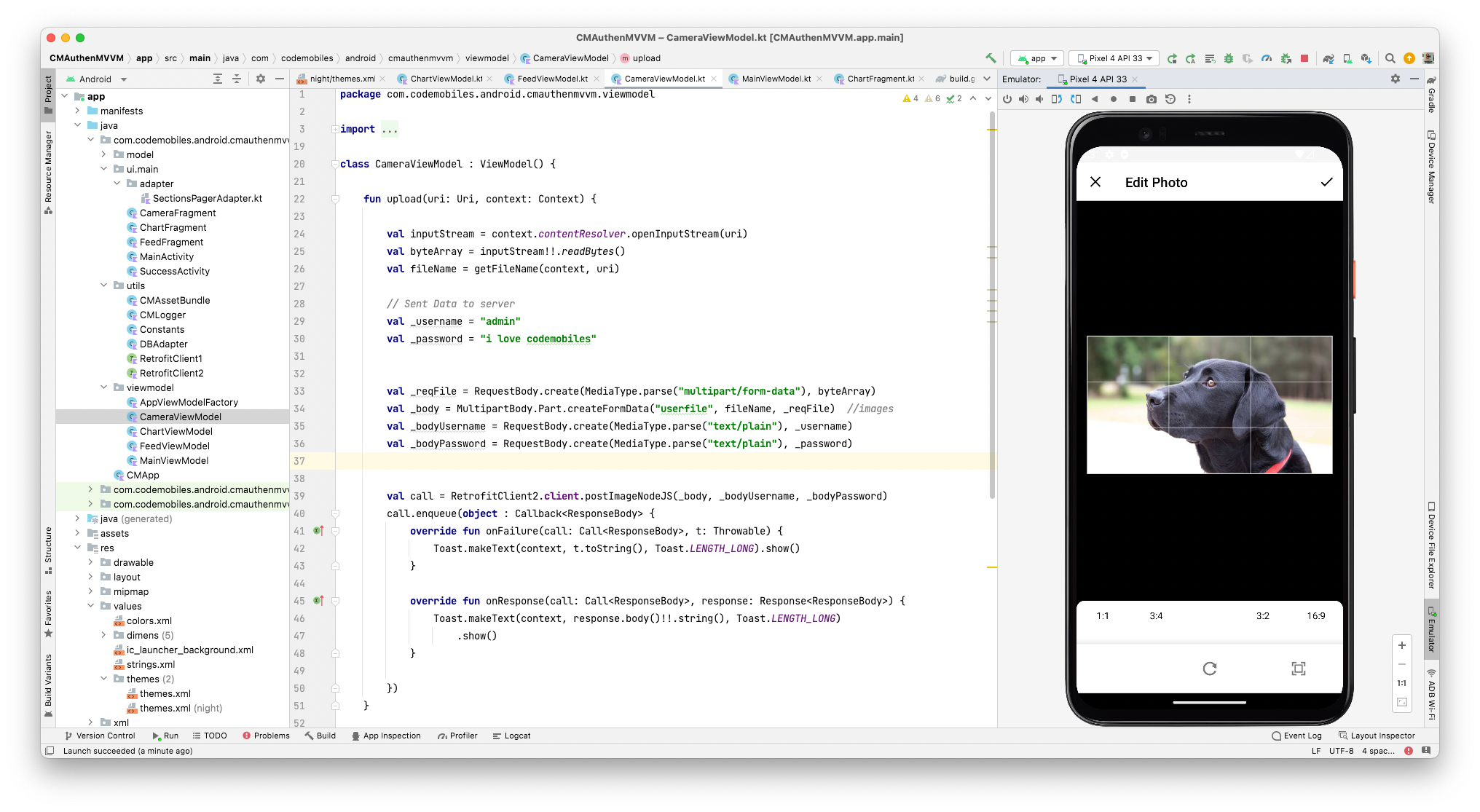This screenshot has height=812, width=1480.
Task: Rotate emulator left icon
Action: [x=1057, y=99]
